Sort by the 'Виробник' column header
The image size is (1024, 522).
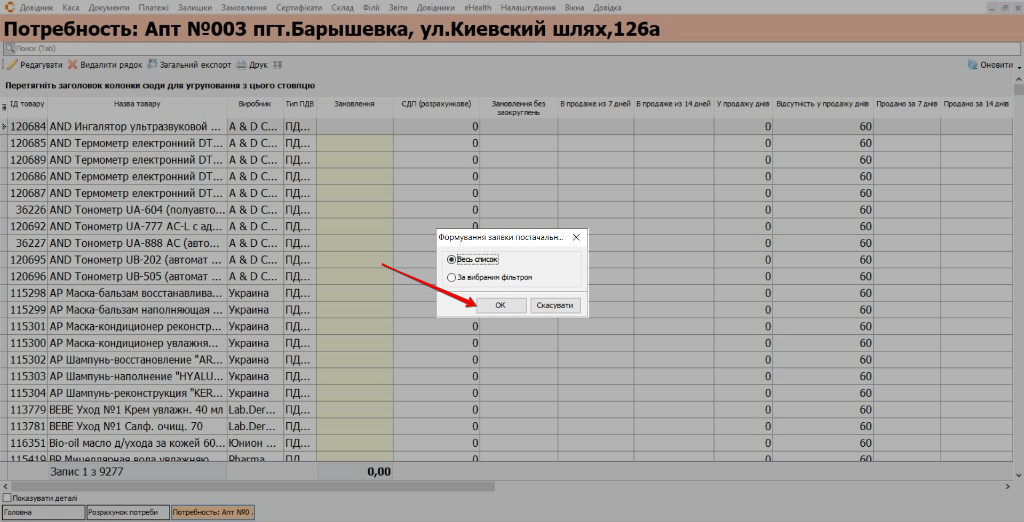(255, 107)
